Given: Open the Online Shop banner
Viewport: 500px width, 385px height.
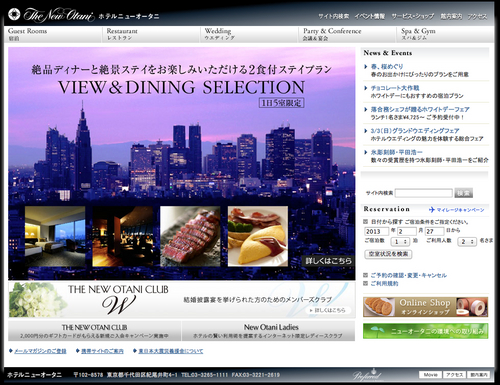Looking at the screenshot, I should click(x=425, y=307).
